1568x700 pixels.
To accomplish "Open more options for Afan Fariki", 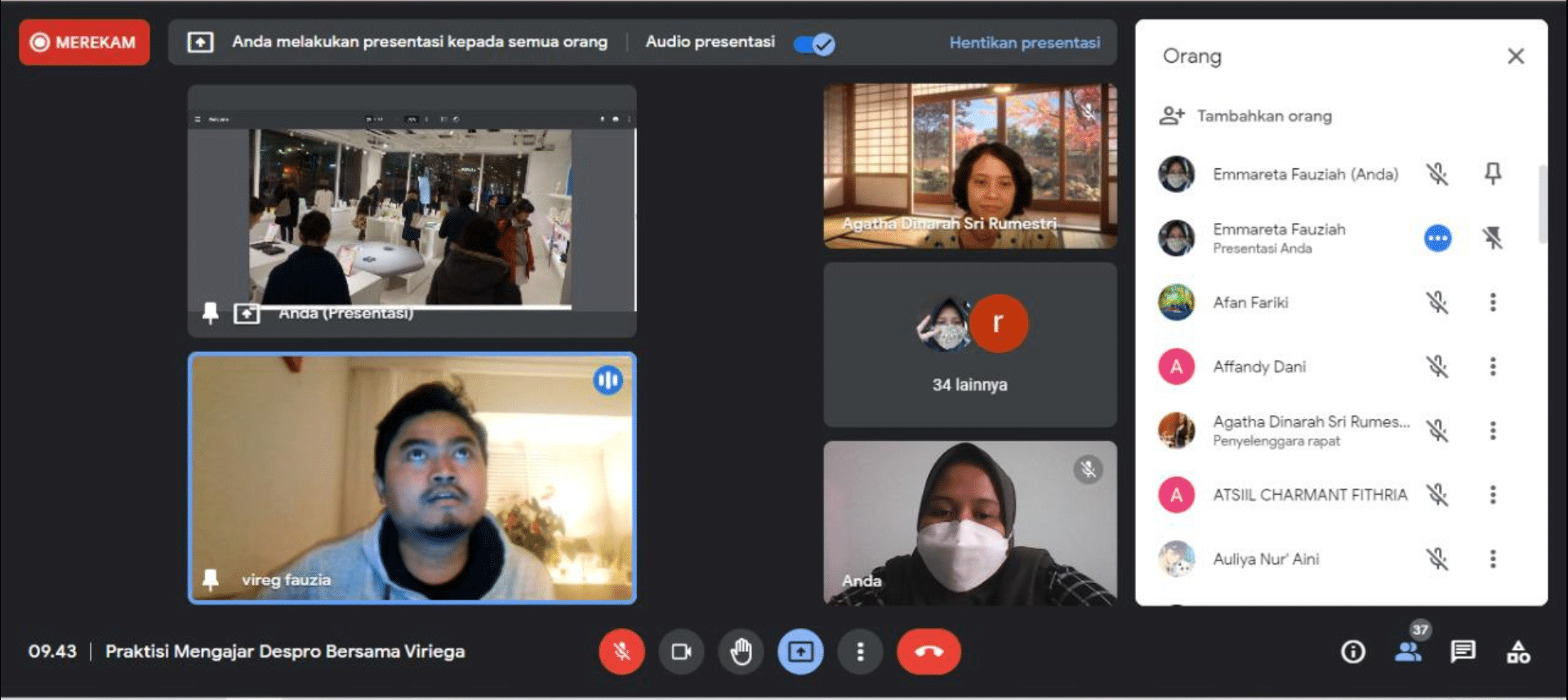I will tap(1493, 302).
